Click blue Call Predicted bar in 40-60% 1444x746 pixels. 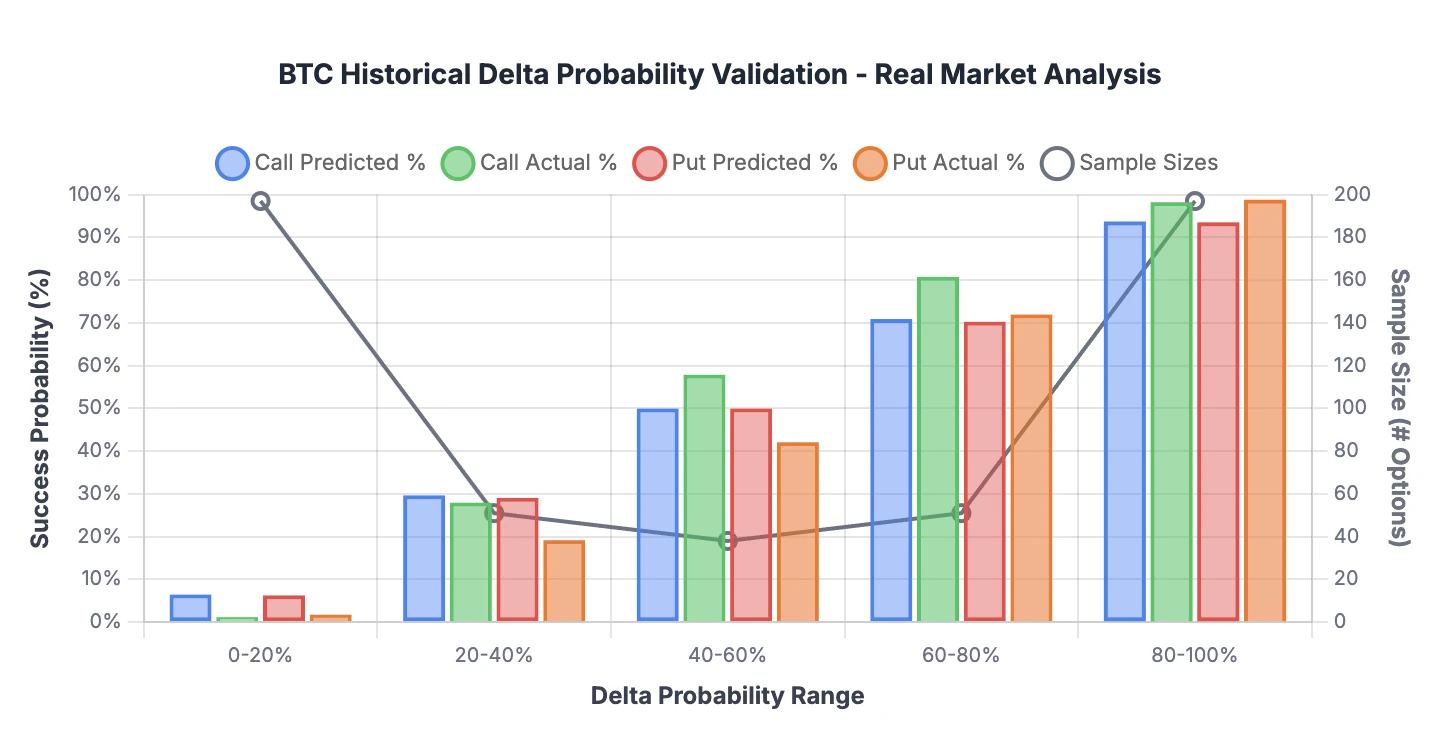(x=658, y=515)
